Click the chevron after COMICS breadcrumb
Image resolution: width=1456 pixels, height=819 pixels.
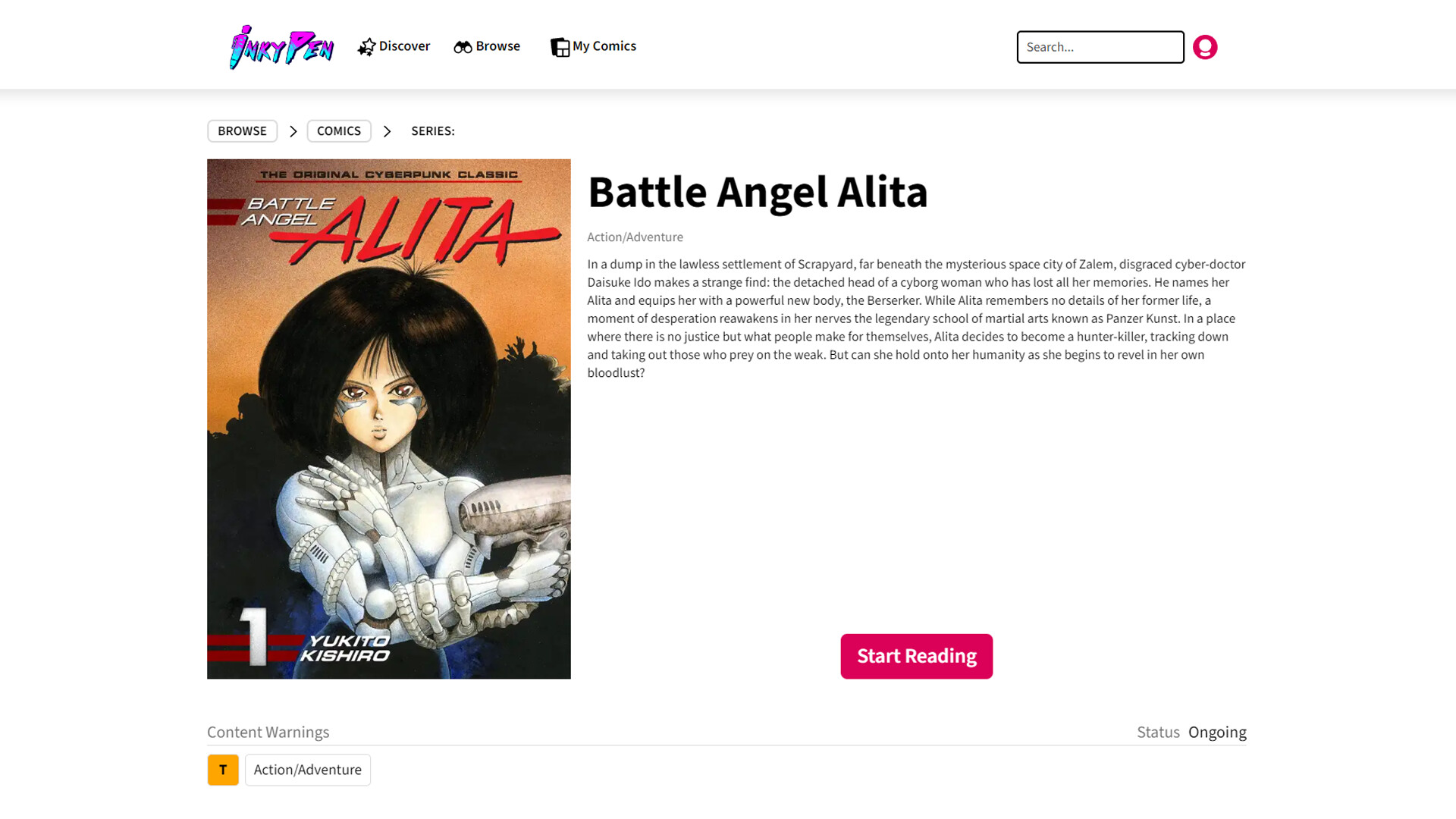(387, 131)
